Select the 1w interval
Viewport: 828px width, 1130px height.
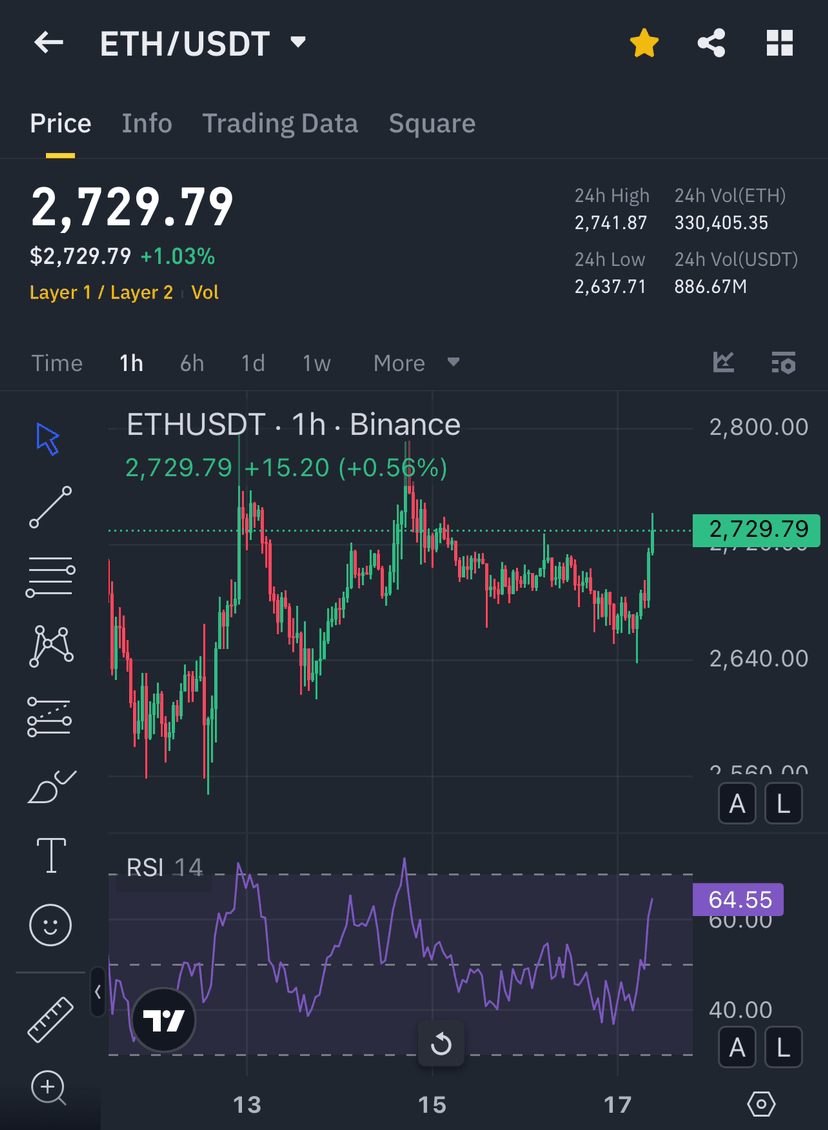tap(316, 363)
